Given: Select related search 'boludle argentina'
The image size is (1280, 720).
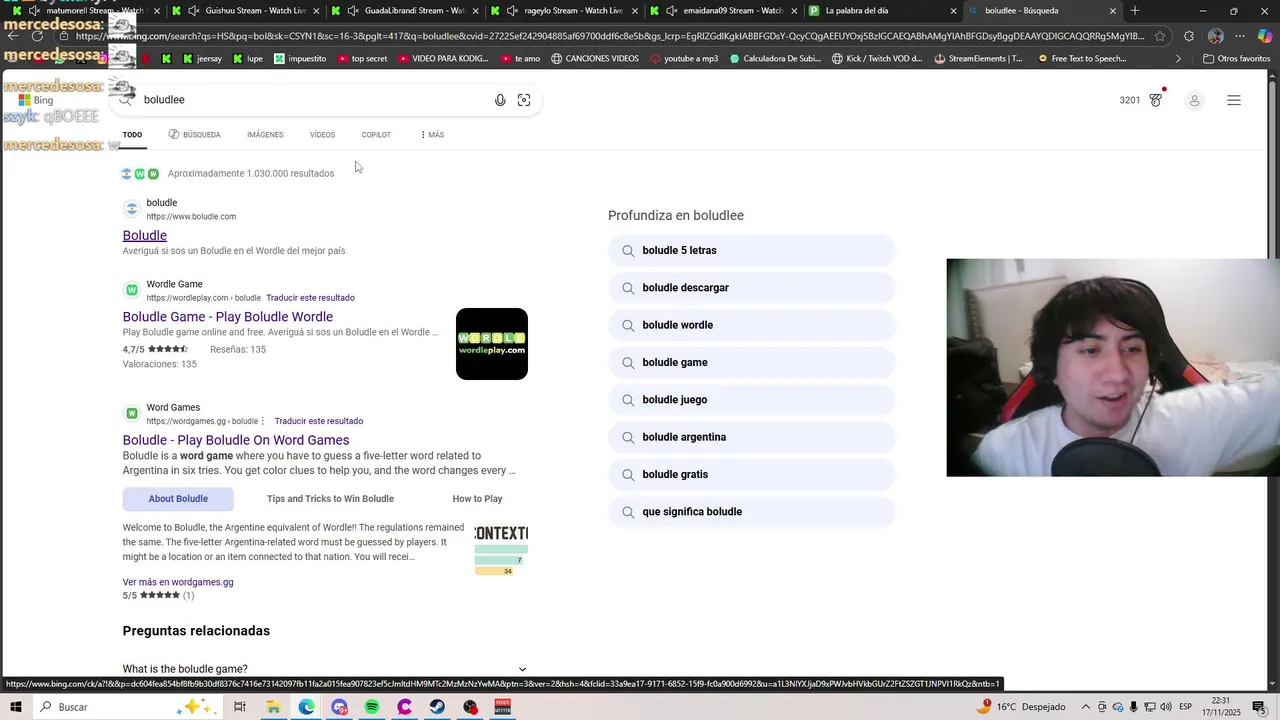Looking at the screenshot, I should (751, 437).
